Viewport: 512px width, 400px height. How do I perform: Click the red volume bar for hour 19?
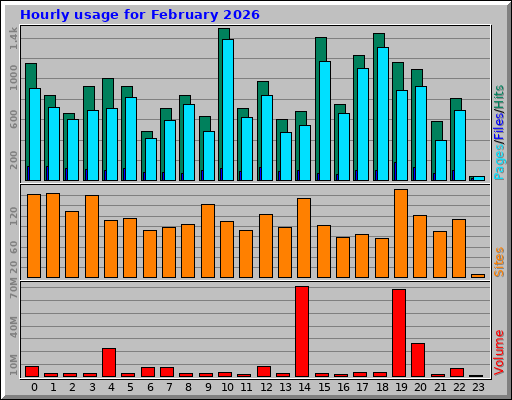pyautogui.click(x=399, y=333)
